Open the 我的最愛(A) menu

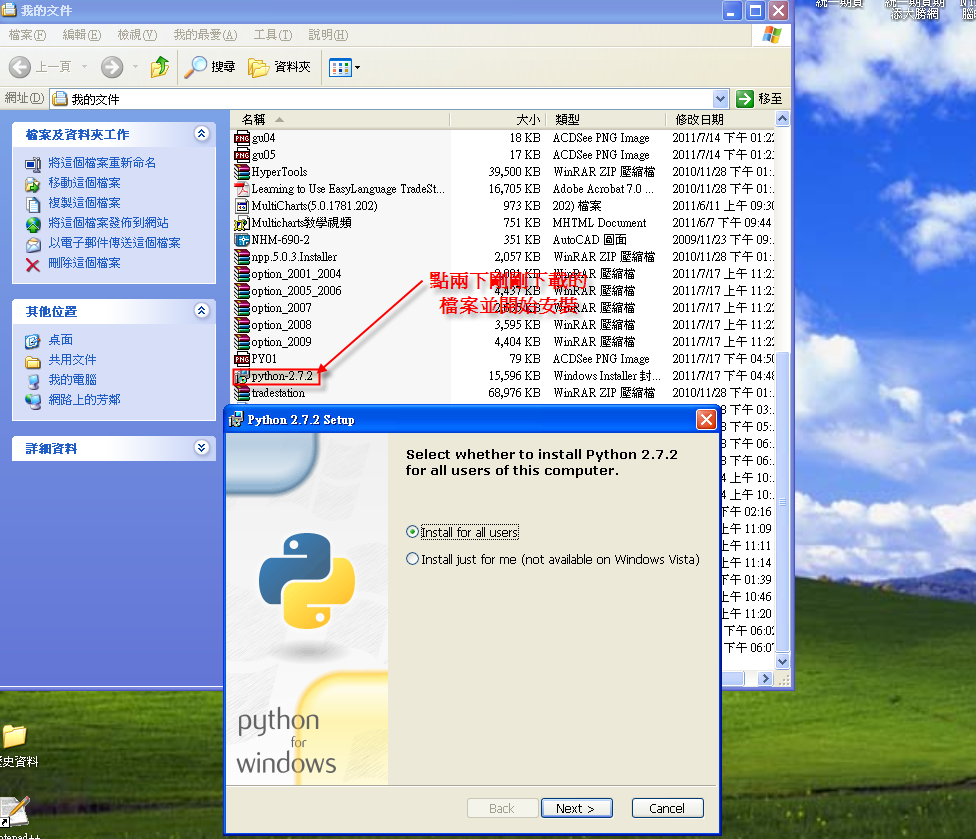[x=205, y=35]
